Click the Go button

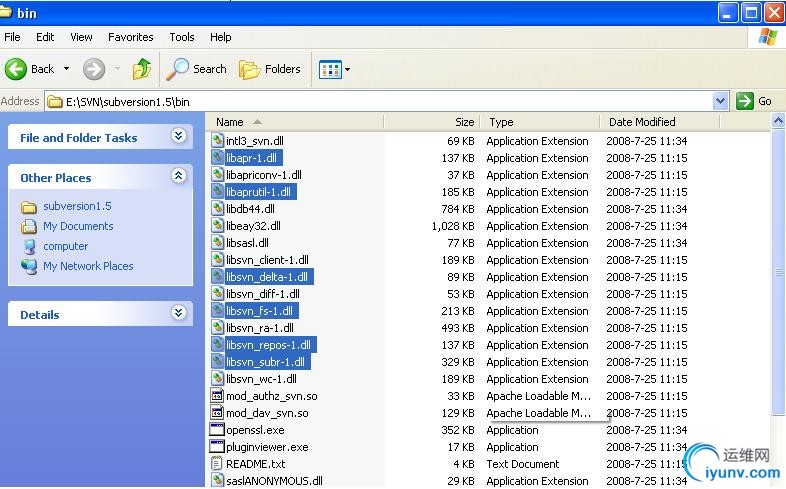tap(754, 101)
